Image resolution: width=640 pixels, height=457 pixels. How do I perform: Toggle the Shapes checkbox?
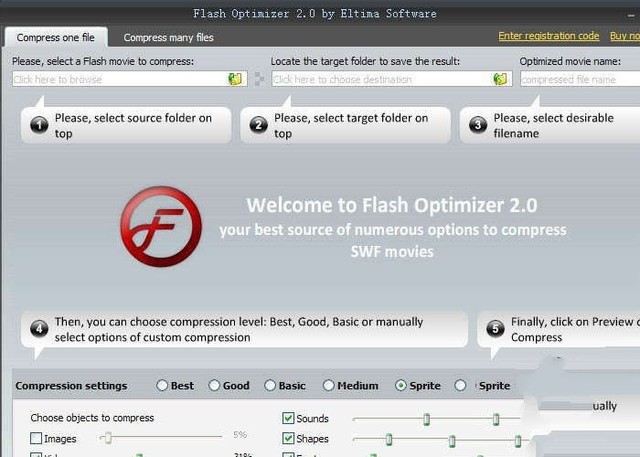pyautogui.click(x=289, y=439)
